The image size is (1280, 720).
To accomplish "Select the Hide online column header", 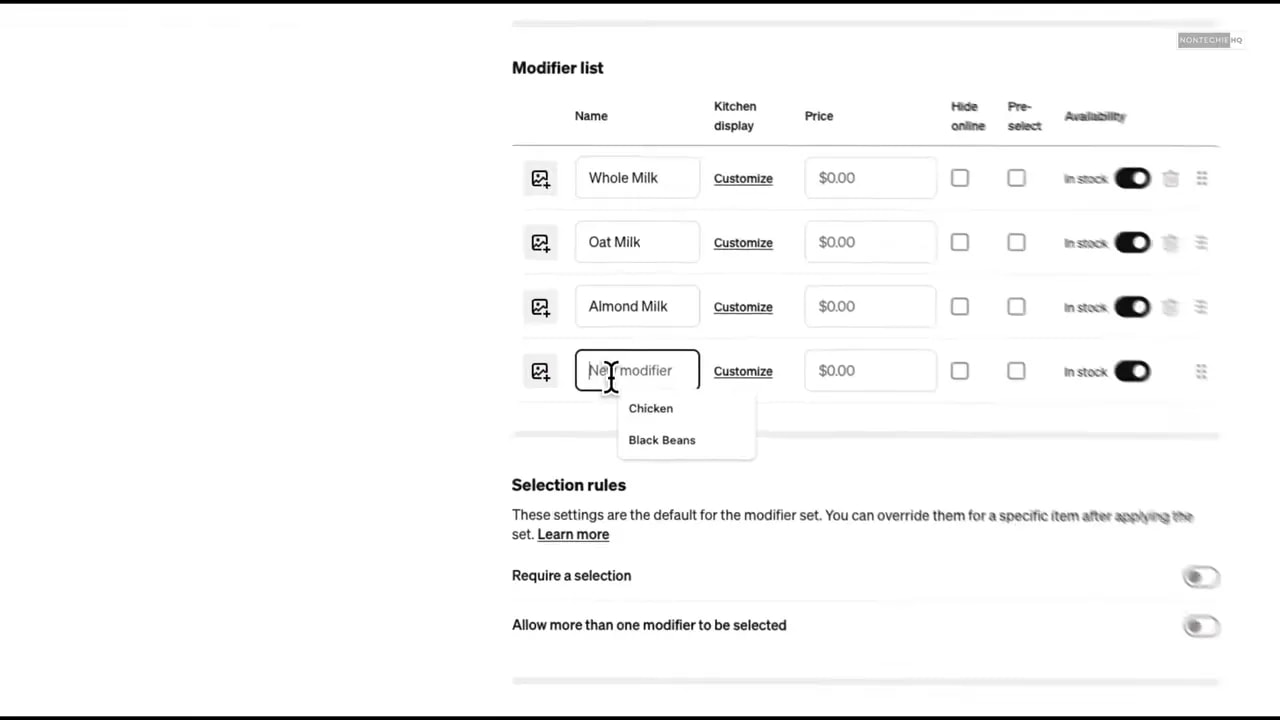I will point(968,116).
